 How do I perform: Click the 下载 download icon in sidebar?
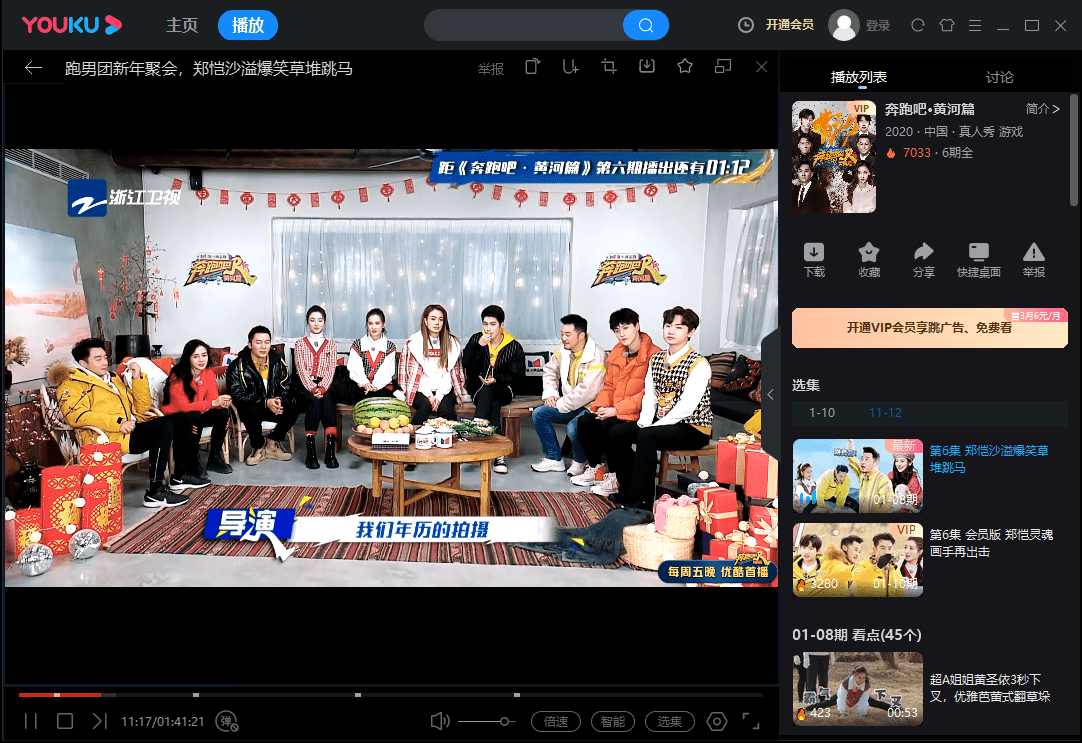pos(814,260)
